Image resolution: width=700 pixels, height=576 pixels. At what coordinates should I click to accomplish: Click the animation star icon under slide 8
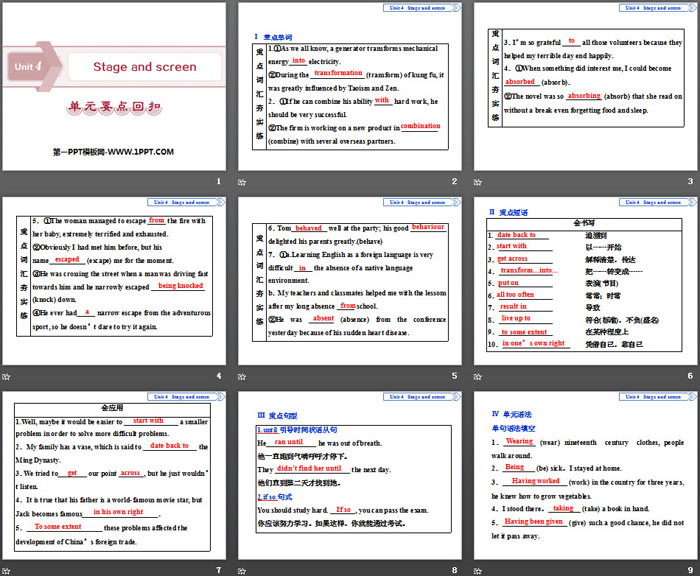(244, 569)
